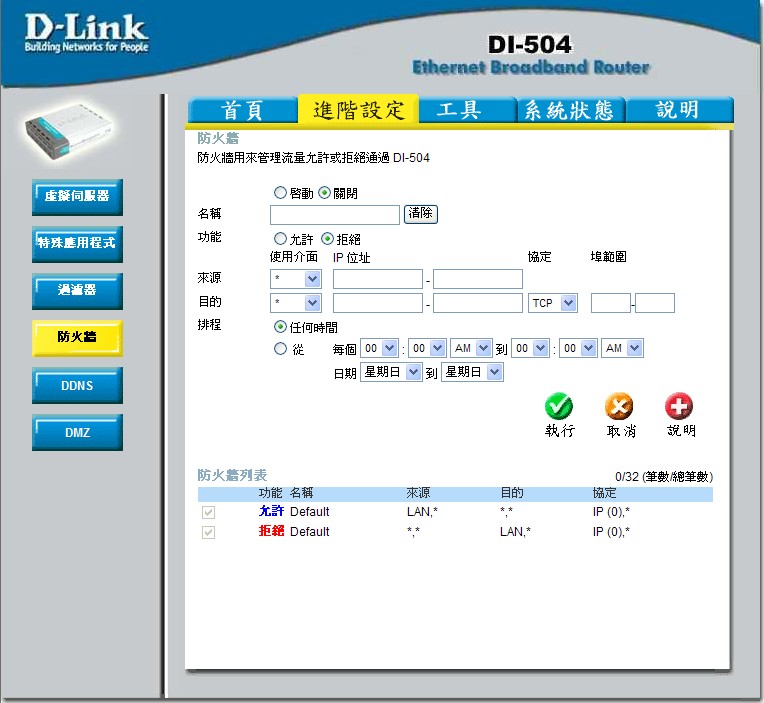Select the 啟動 (Enable) radio button
The height and width of the screenshot is (703, 764).
[x=280, y=193]
